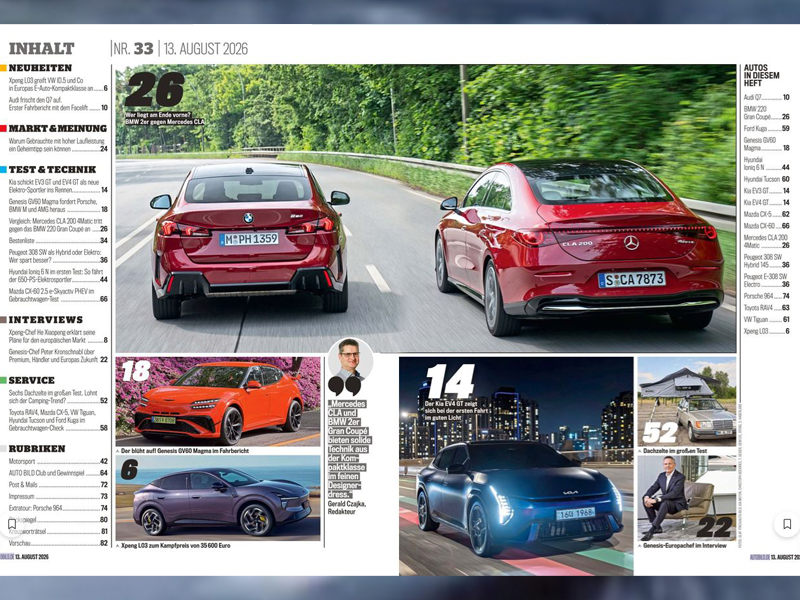Screen dimensions: 800x600
Task: Click caption 'Der blüht auf! Genesis GV60 Magma im Fahrbericht'
Action: pos(185,451)
